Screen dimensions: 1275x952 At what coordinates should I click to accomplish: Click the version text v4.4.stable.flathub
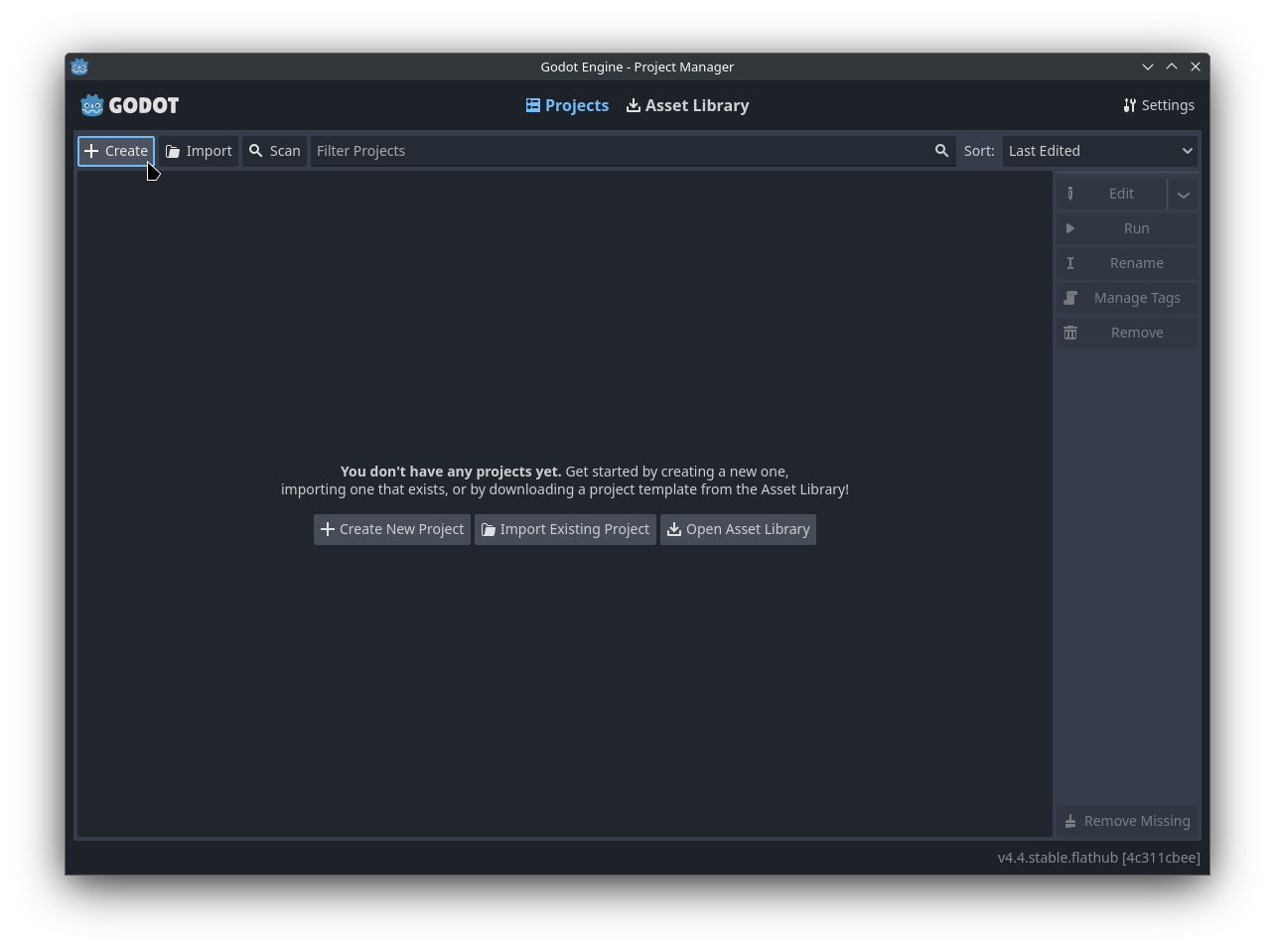1098,858
